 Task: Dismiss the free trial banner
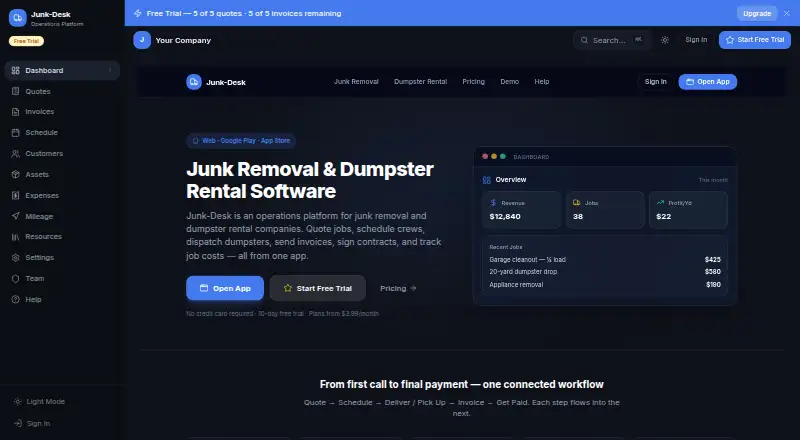[x=787, y=13]
